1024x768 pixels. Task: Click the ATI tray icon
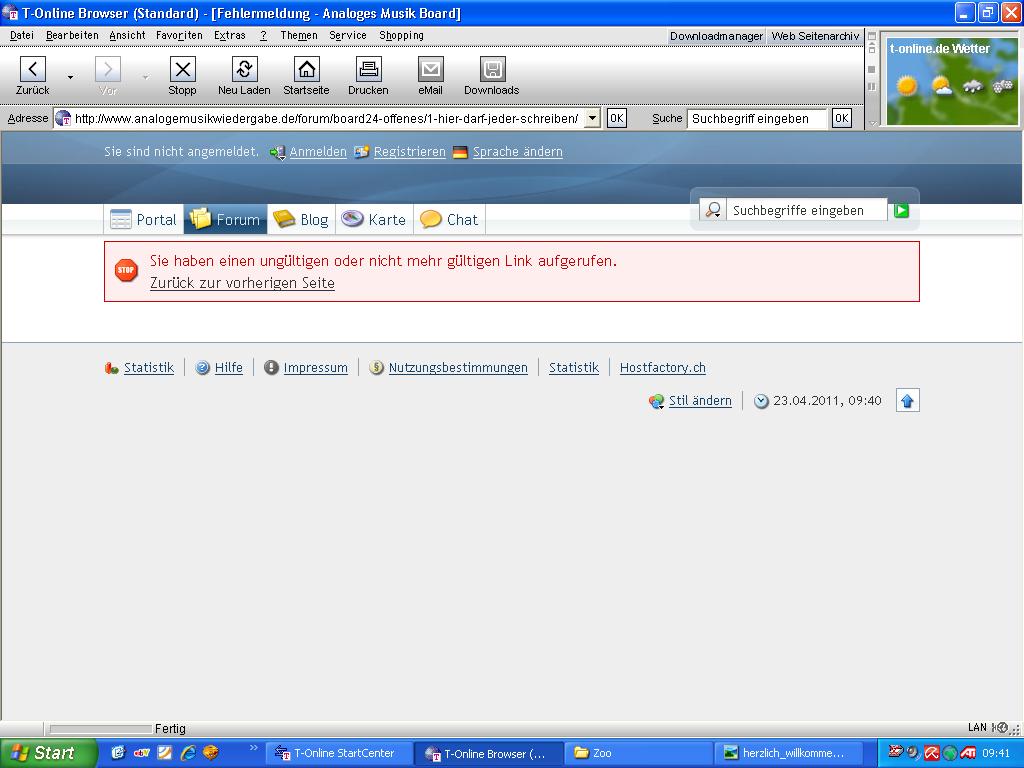tap(968, 753)
